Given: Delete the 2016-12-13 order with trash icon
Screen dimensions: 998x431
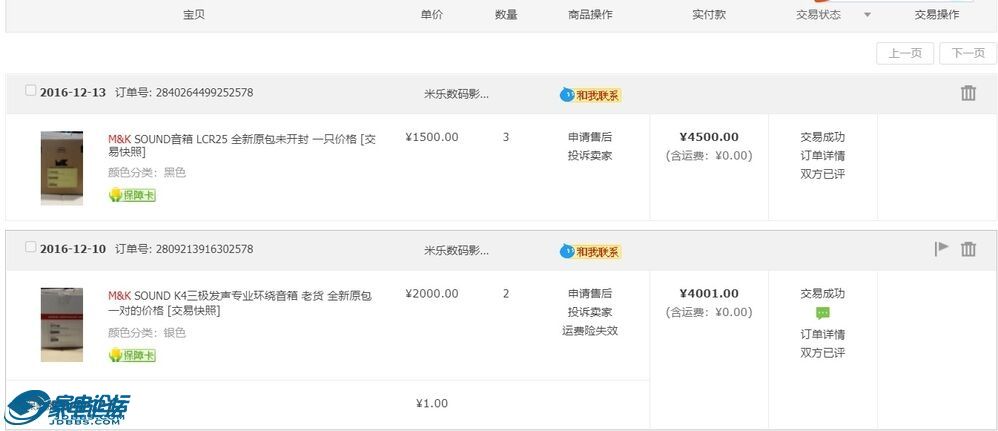Looking at the screenshot, I should pyautogui.click(x=968, y=93).
